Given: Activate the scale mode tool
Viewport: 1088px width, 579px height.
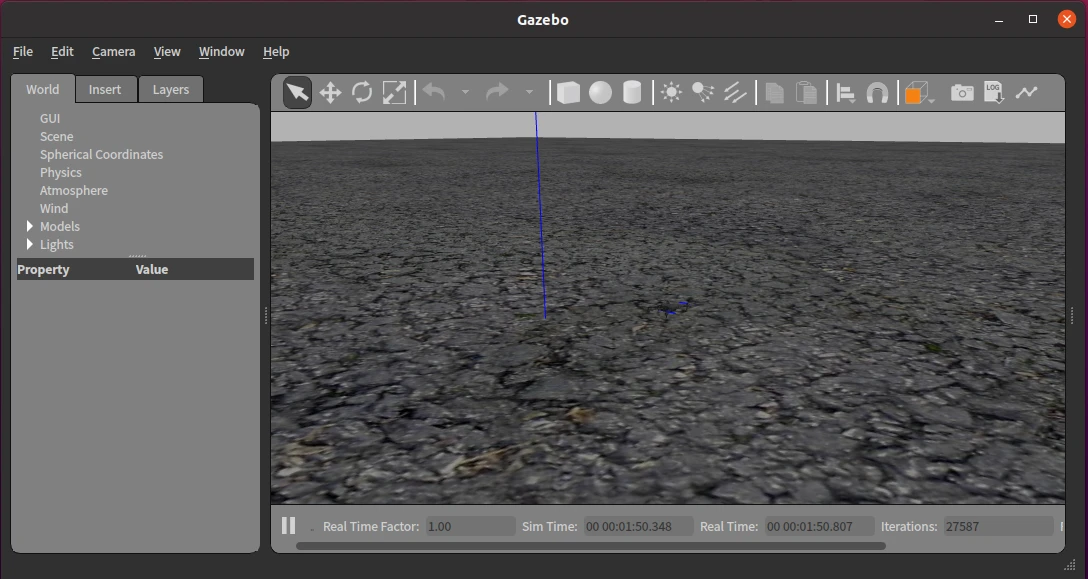Looking at the screenshot, I should [x=394, y=92].
